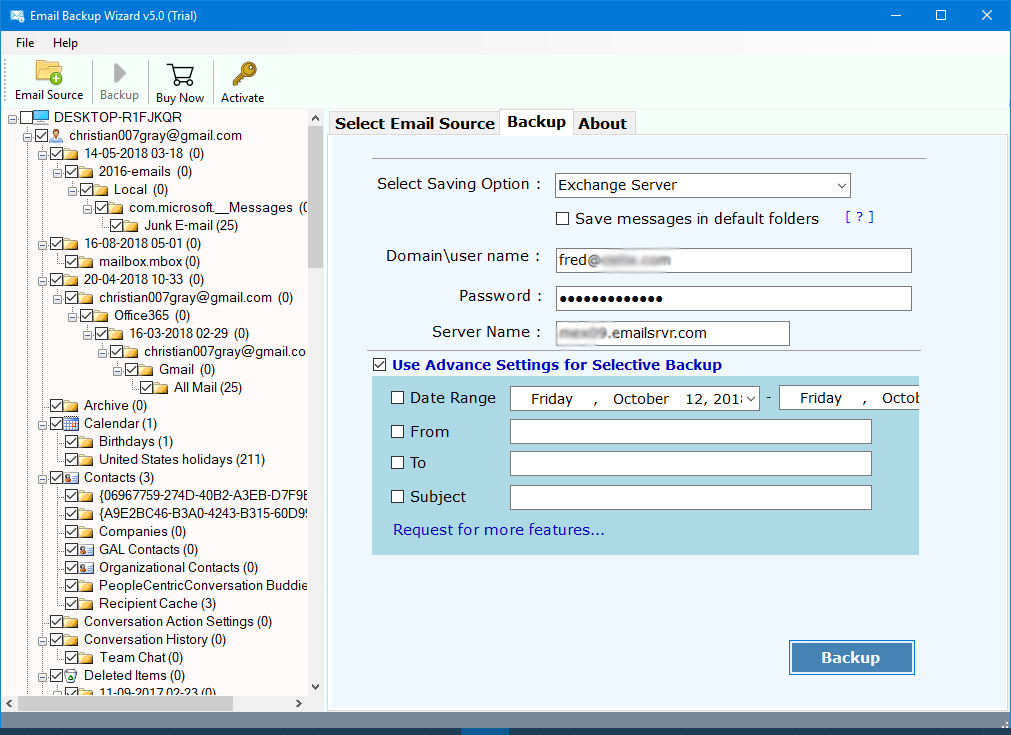
Task: Enable the To filter checkbox
Action: (397, 462)
